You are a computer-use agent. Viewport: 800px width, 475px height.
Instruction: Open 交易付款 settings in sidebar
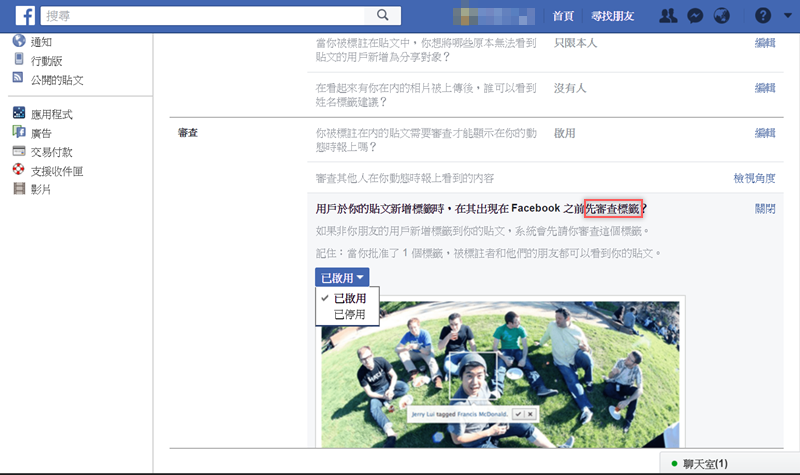pos(52,152)
